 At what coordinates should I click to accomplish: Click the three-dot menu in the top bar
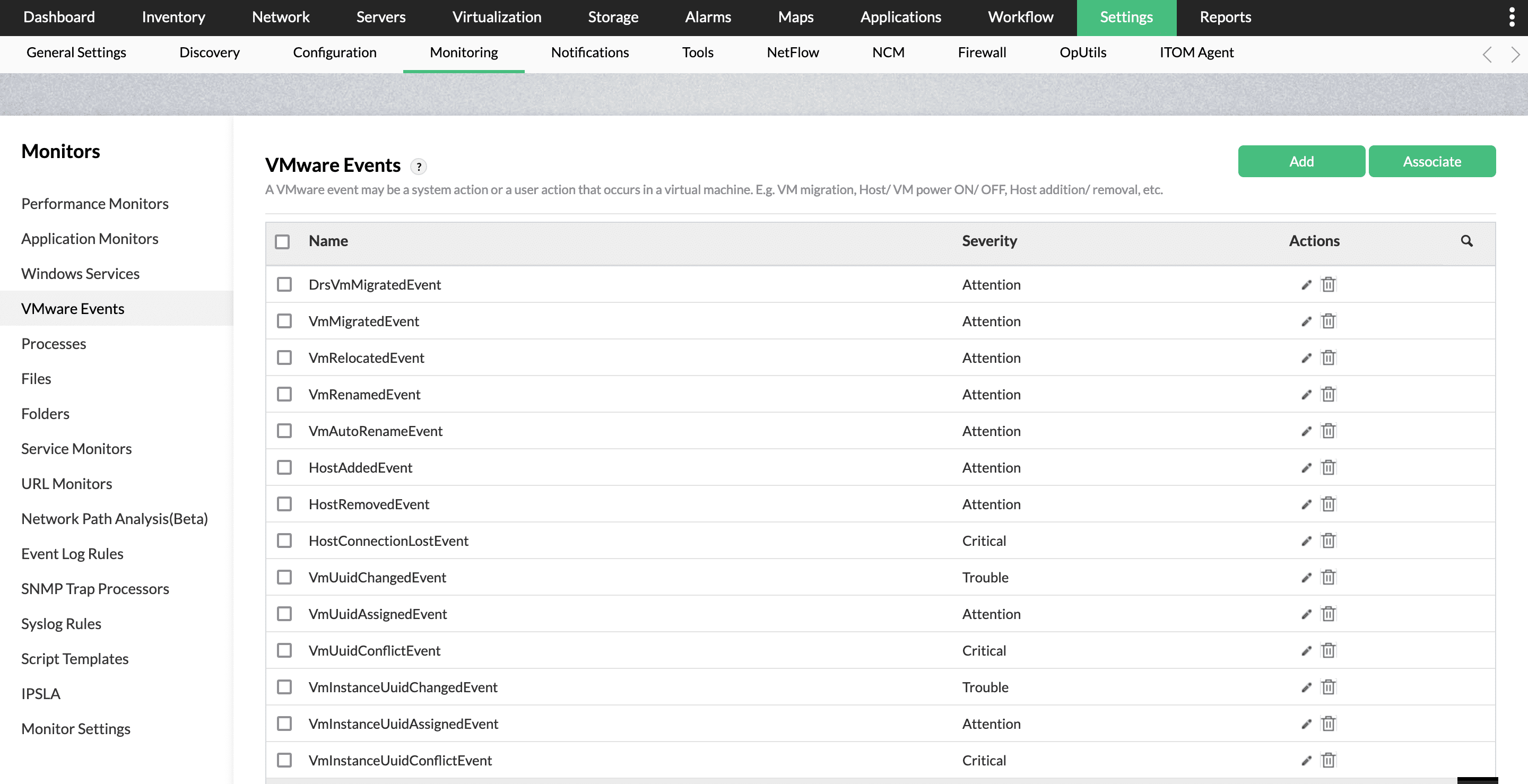click(1512, 17)
